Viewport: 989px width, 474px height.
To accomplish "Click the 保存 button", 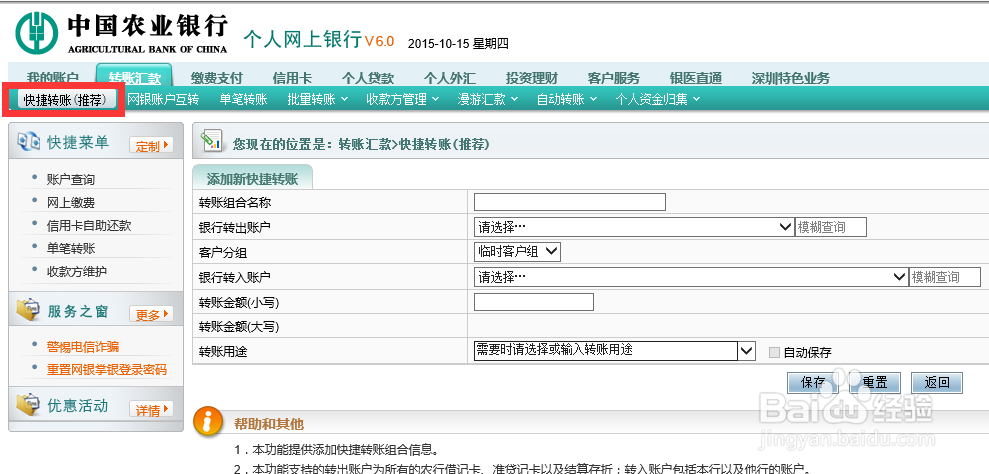I will (x=813, y=382).
